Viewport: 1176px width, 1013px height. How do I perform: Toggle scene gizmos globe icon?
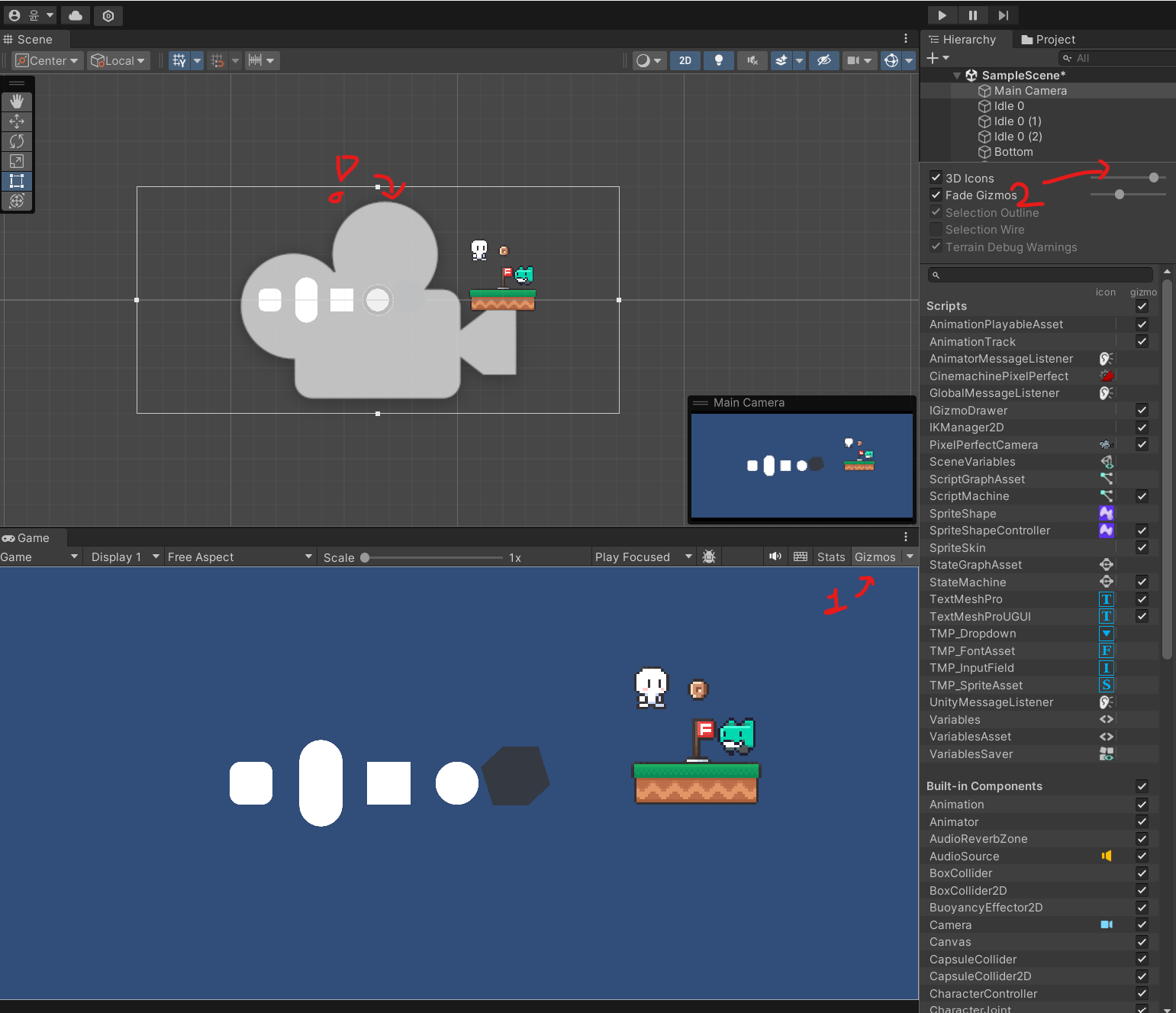[891, 60]
